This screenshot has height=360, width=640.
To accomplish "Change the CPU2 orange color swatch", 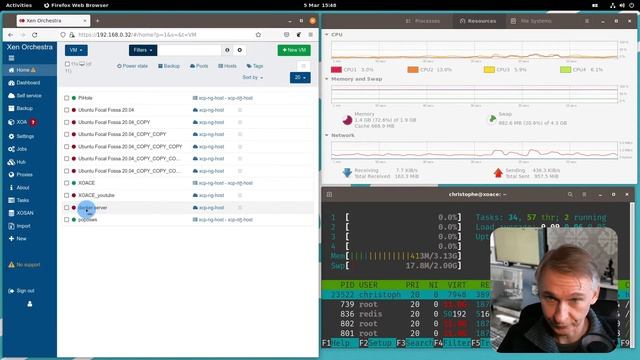I will [x=413, y=70].
